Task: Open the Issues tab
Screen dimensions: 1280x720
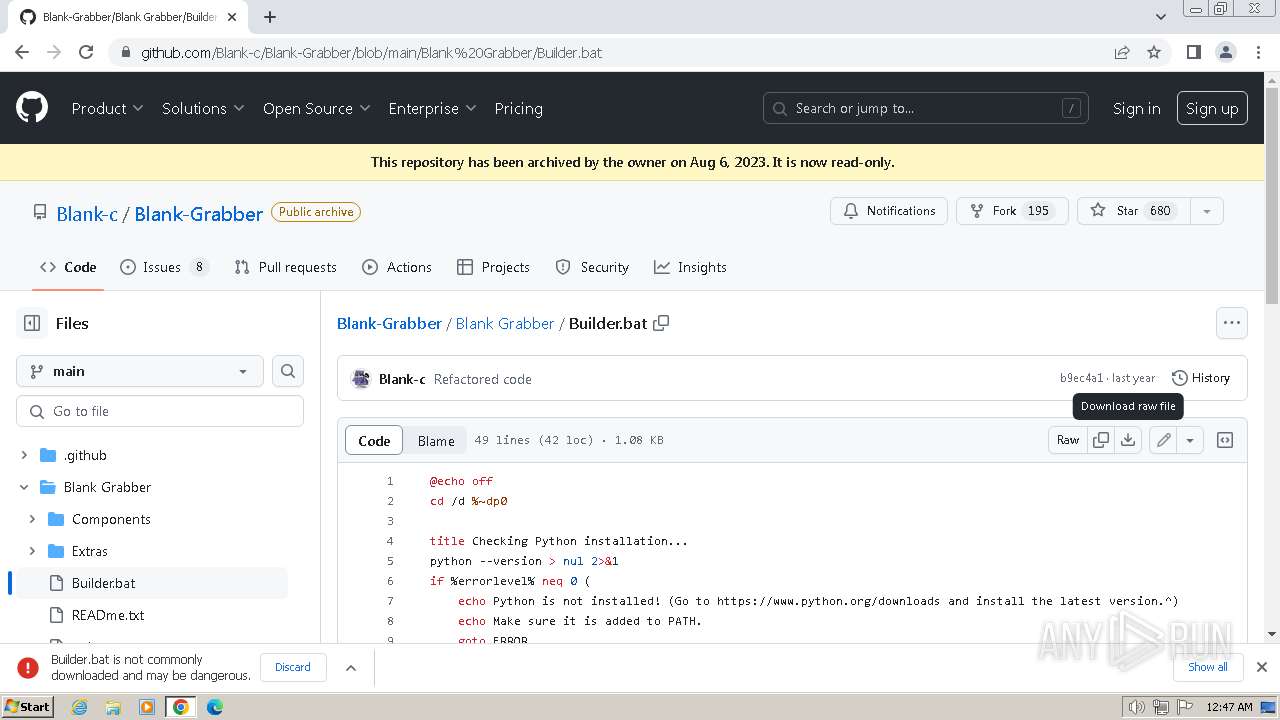Action: [x=164, y=267]
